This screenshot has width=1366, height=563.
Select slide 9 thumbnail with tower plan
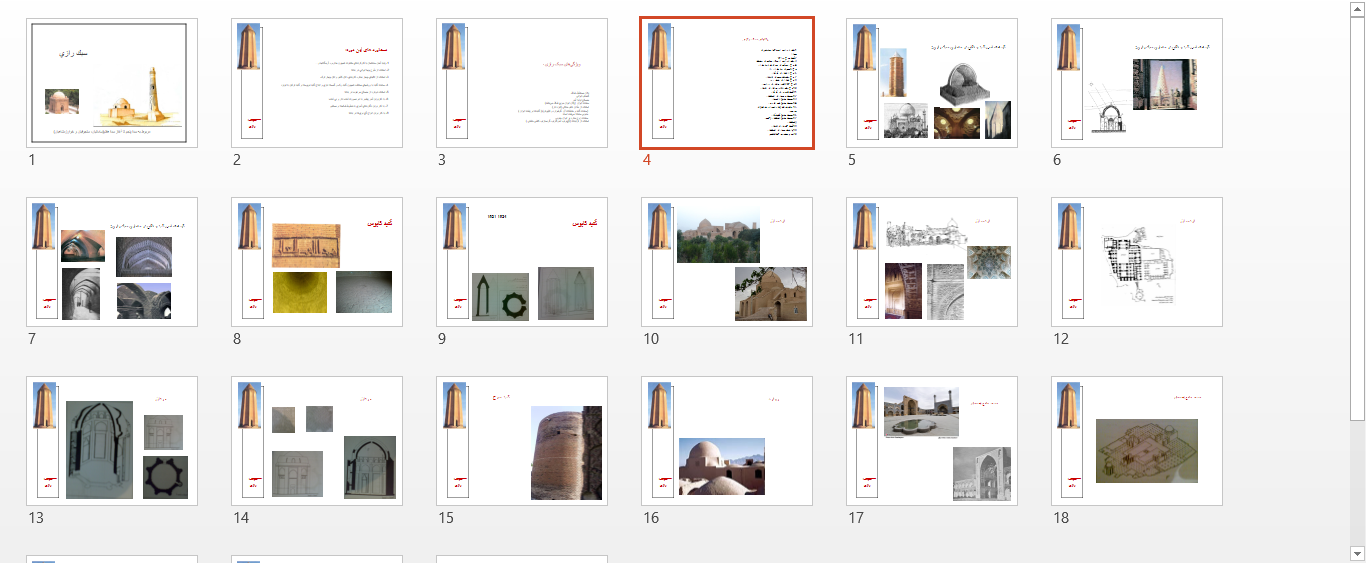[x=522, y=262]
